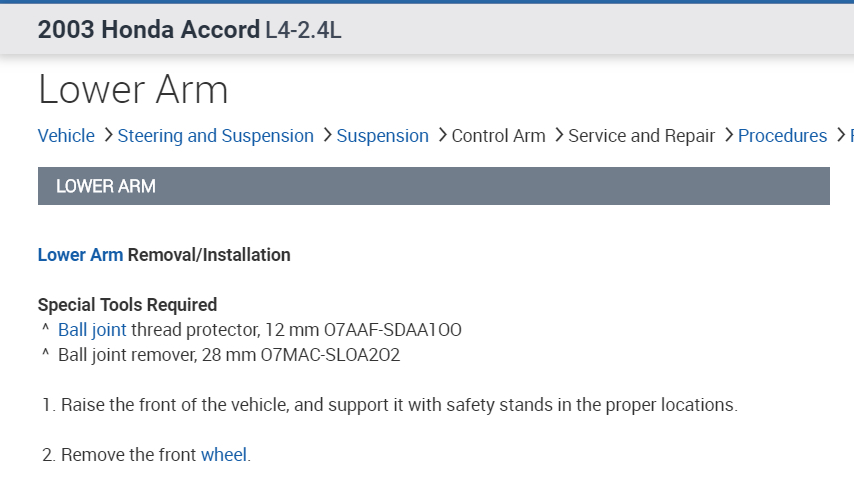Click the large Lower Arm page heading
The image size is (854, 485).
[x=133, y=90]
